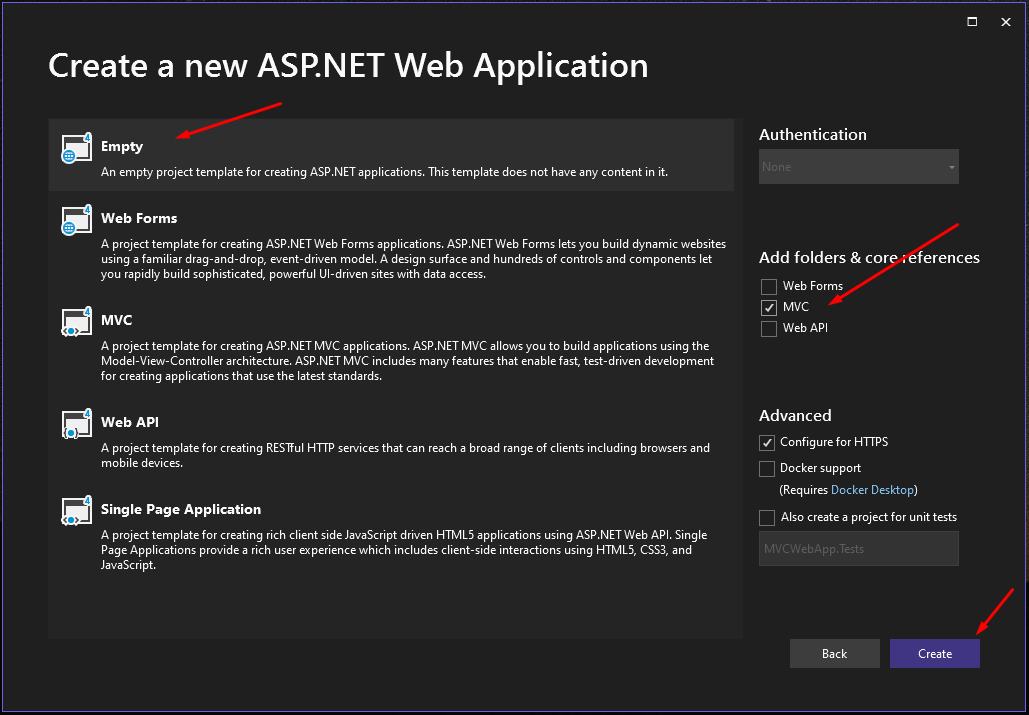Screen dimensions: 1029x715
Task: Select the Single Page Application template icon
Action: pos(76,513)
